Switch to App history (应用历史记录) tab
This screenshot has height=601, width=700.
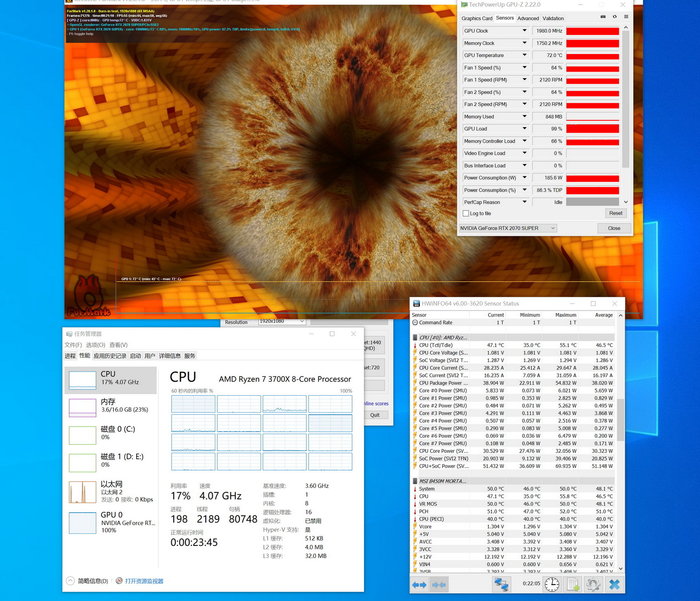pyautogui.click(x=110, y=356)
